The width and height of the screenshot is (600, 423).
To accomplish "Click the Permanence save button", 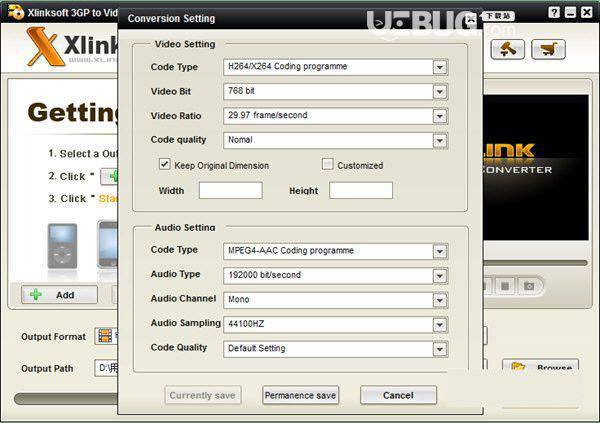I will point(300,395).
